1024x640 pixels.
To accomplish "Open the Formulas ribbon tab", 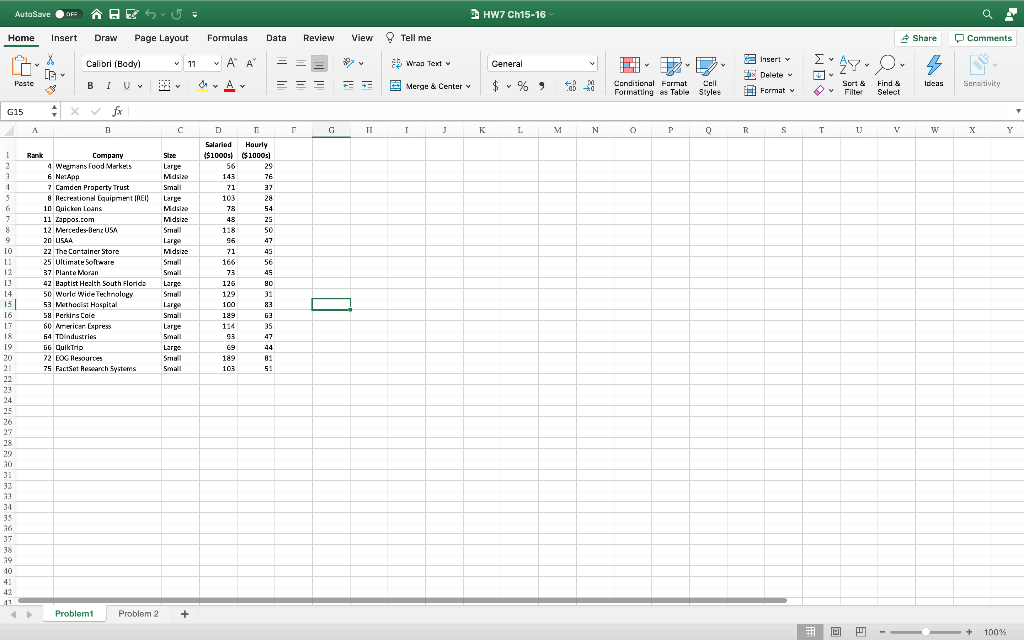I will (227, 38).
